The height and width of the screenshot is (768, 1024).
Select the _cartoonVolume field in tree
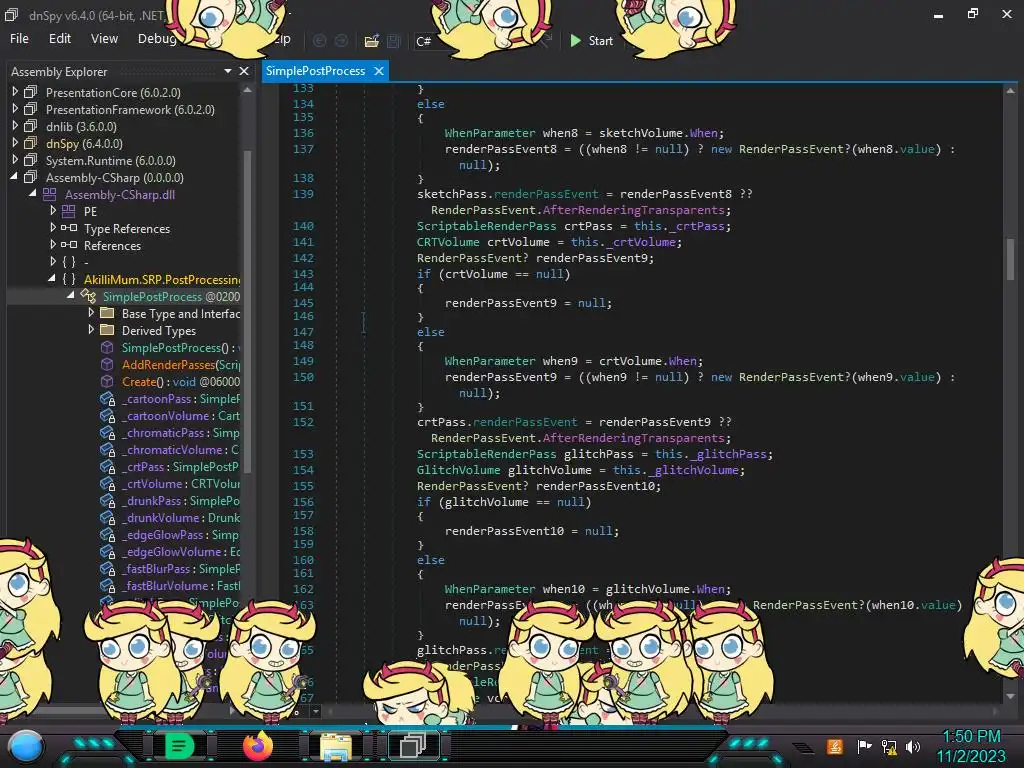point(180,415)
